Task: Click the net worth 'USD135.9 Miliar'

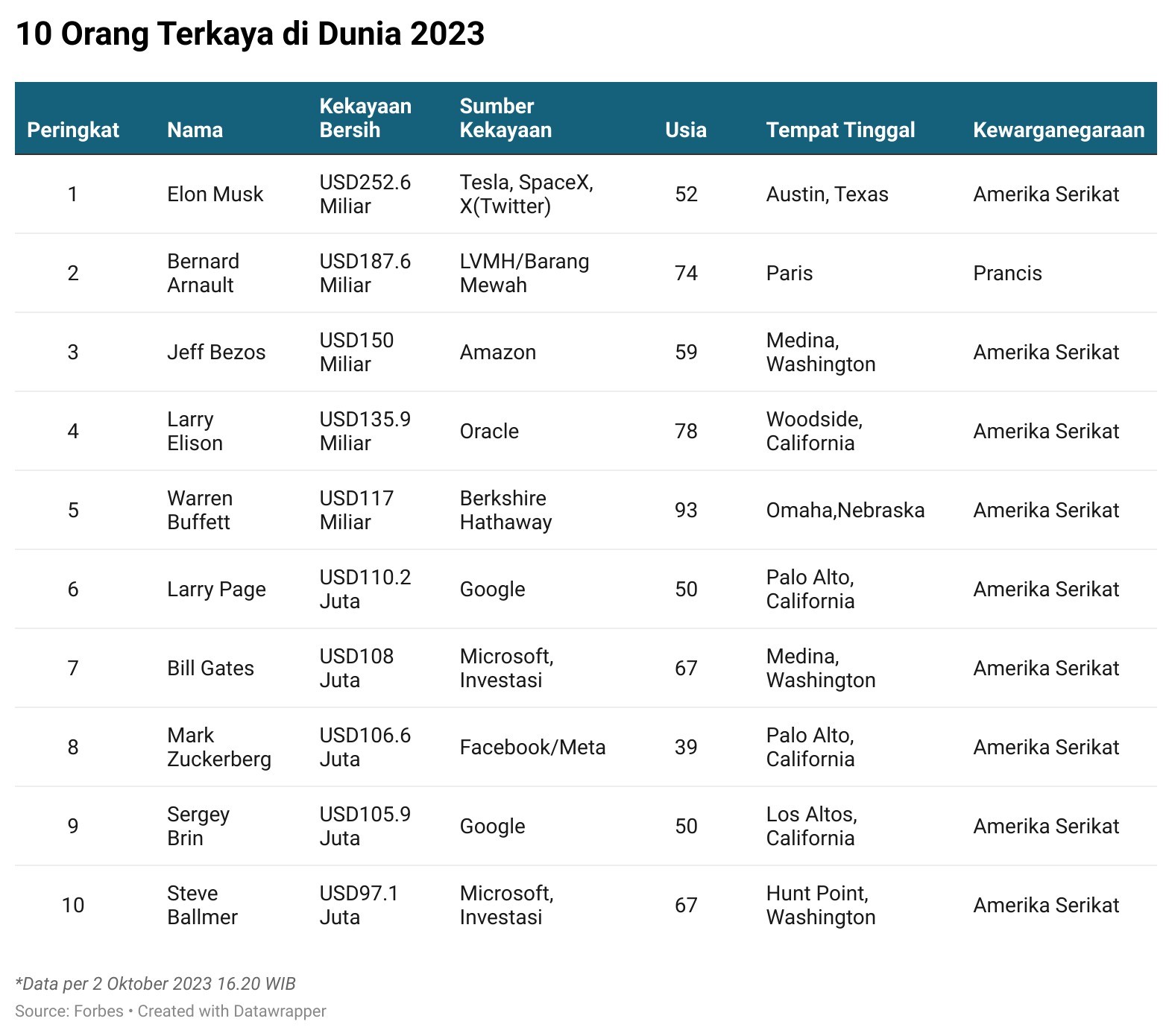Action: coord(365,432)
